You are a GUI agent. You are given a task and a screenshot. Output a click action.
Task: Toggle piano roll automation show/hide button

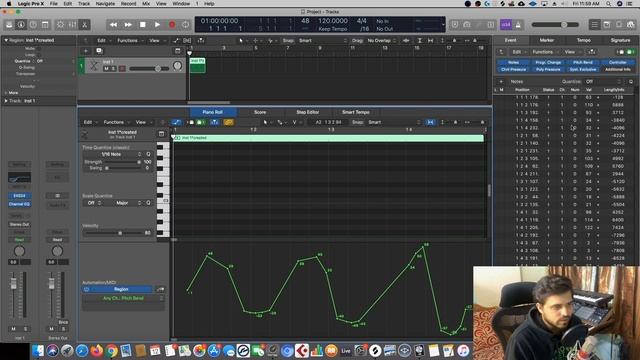click(176, 122)
